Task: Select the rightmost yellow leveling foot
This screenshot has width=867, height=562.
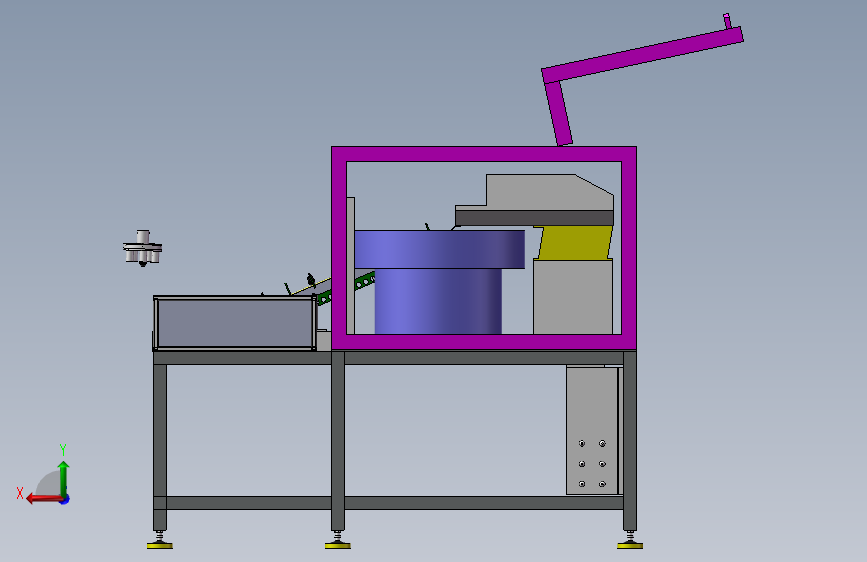Action: (x=630, y=546)
